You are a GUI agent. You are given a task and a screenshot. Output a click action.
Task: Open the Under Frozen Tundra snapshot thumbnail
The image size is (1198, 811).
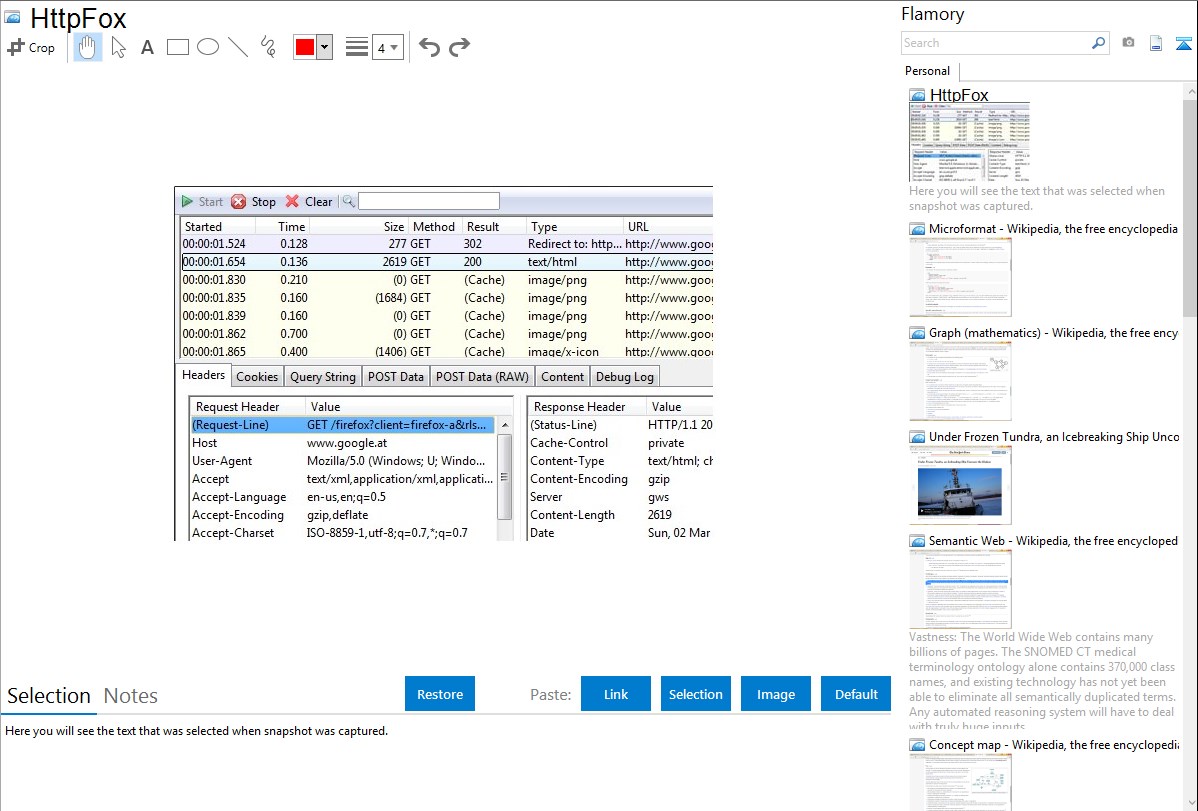(x=960, y=485)
